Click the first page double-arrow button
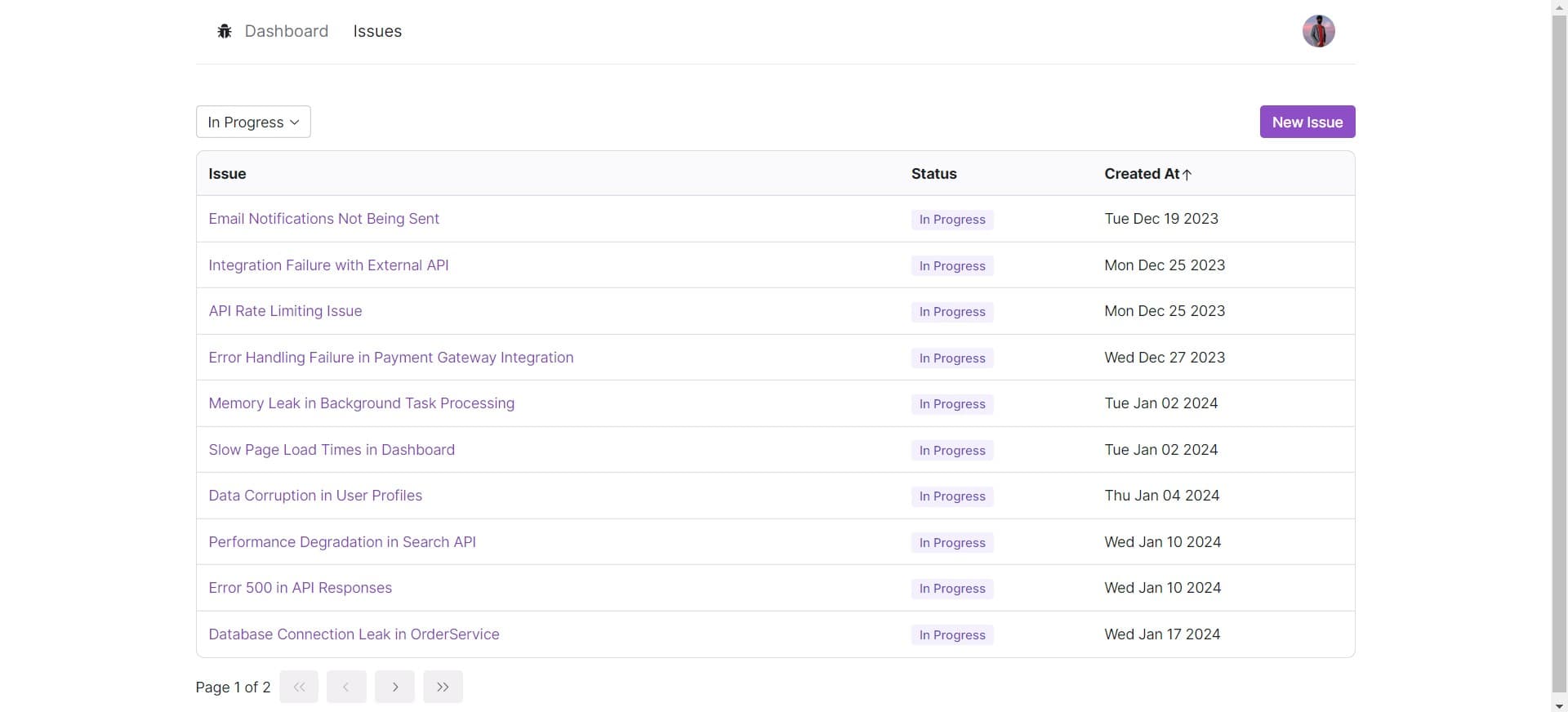This screenshot has height=712, width=1568. (299, 687)
